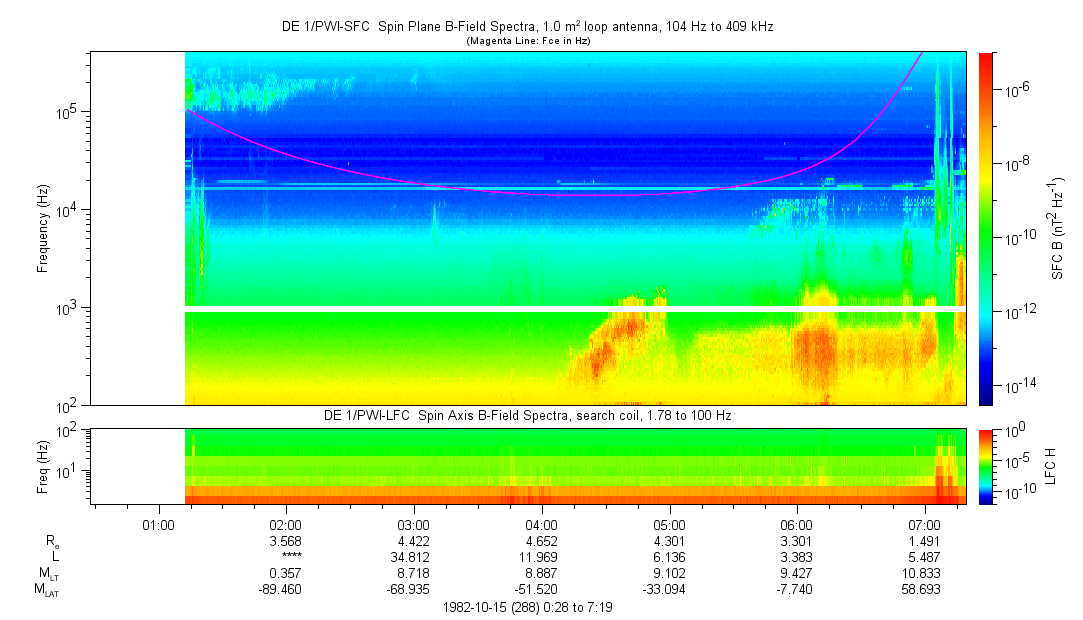Click the SFC B (nT² Hz⁻¹) colorbar label
The width and height of the screenshot is (1083, 620).
point(1057,228)
